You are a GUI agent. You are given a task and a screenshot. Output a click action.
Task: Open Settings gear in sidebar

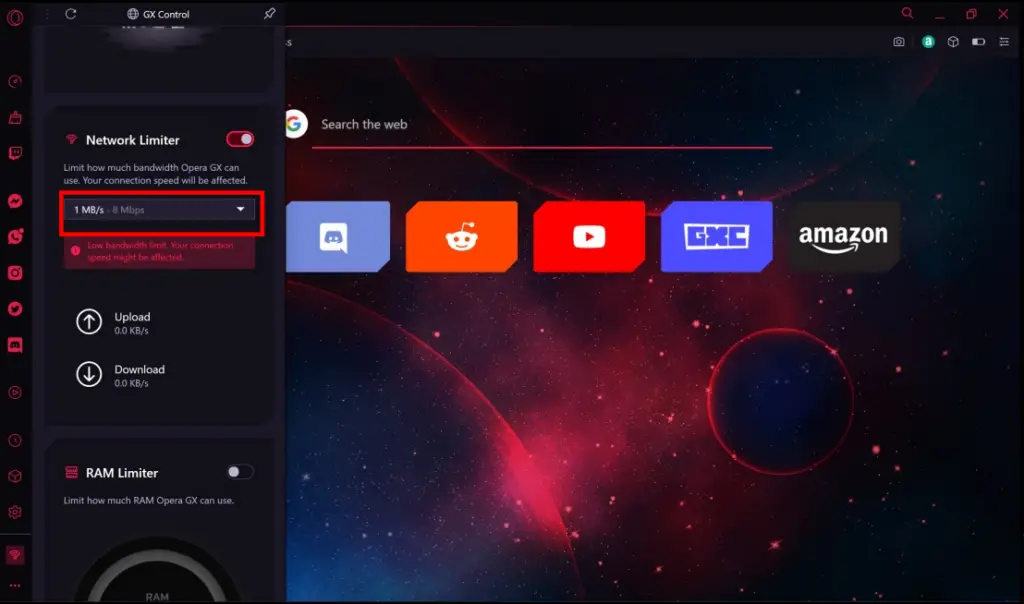[x=15, y=513]
